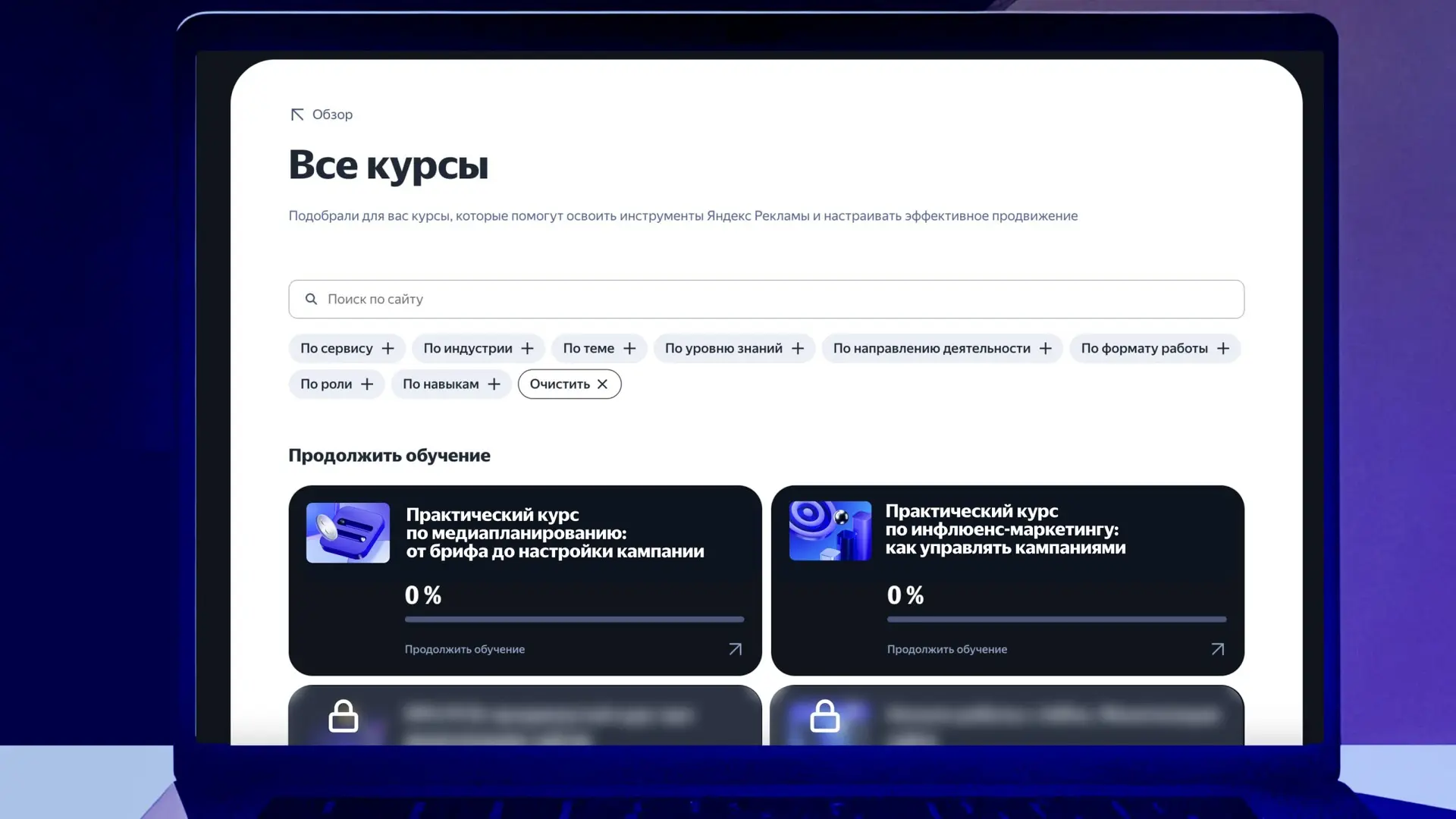Clear filters with the Очистить button
The image size is (1456, 819).
point(570,384)
